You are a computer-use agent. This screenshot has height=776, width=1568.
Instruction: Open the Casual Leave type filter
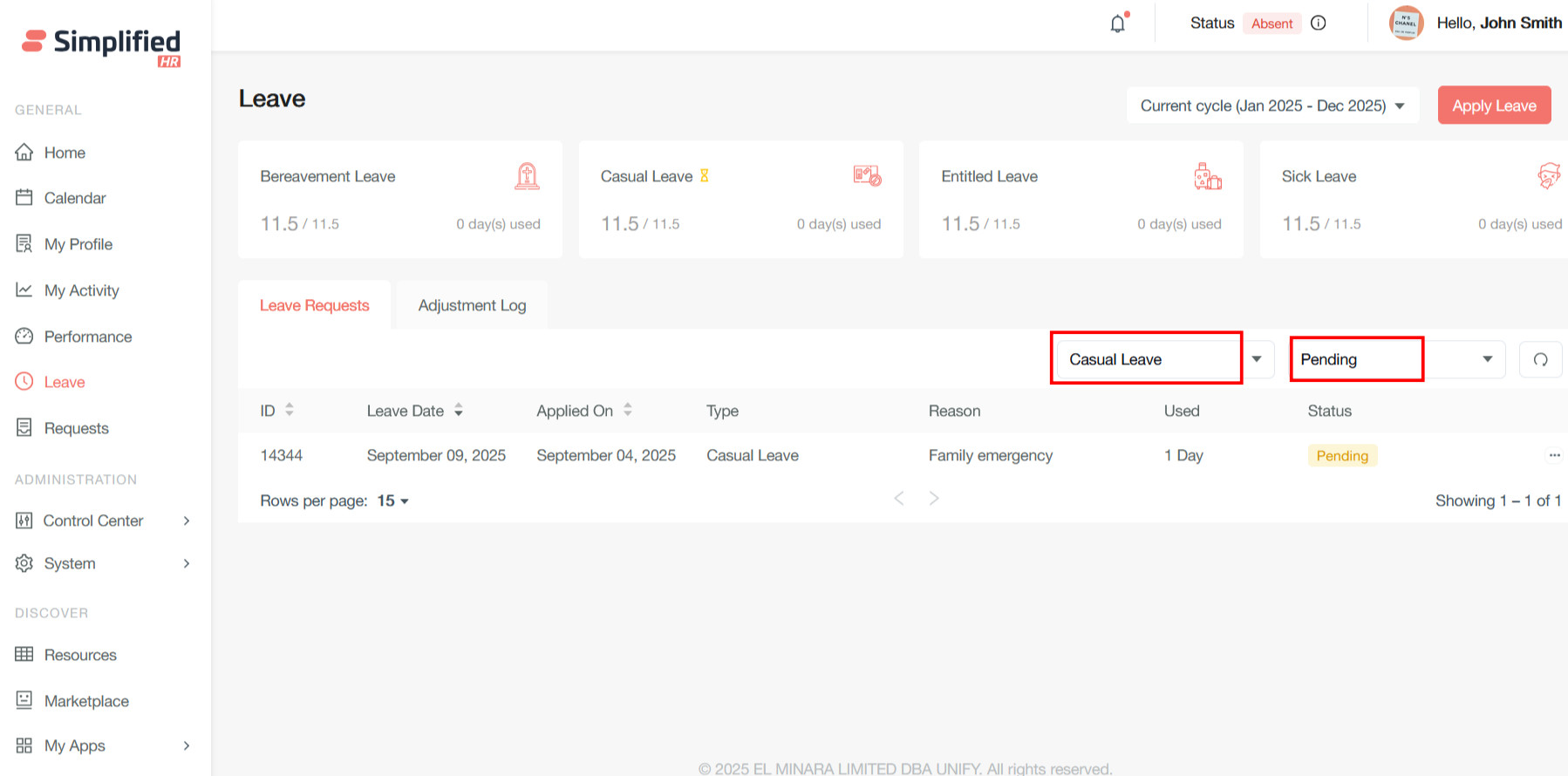(1163, 359)
